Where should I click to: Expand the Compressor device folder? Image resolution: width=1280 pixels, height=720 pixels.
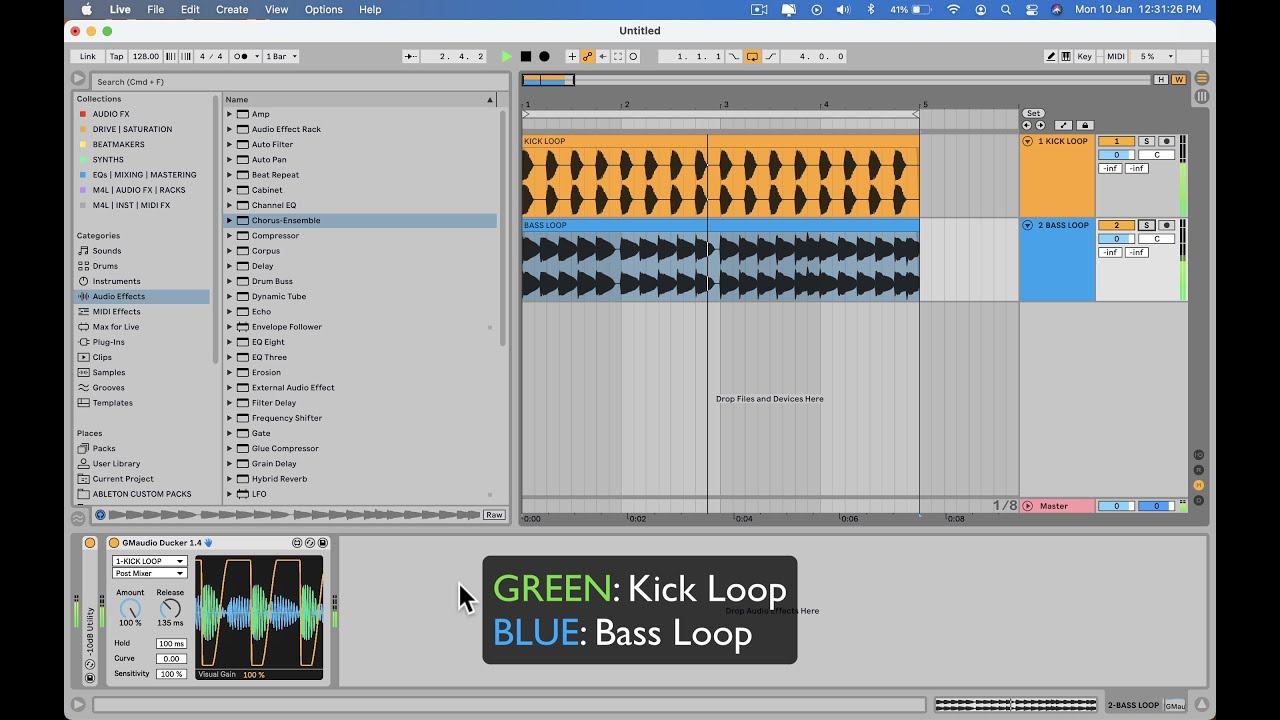coord(229,236)
